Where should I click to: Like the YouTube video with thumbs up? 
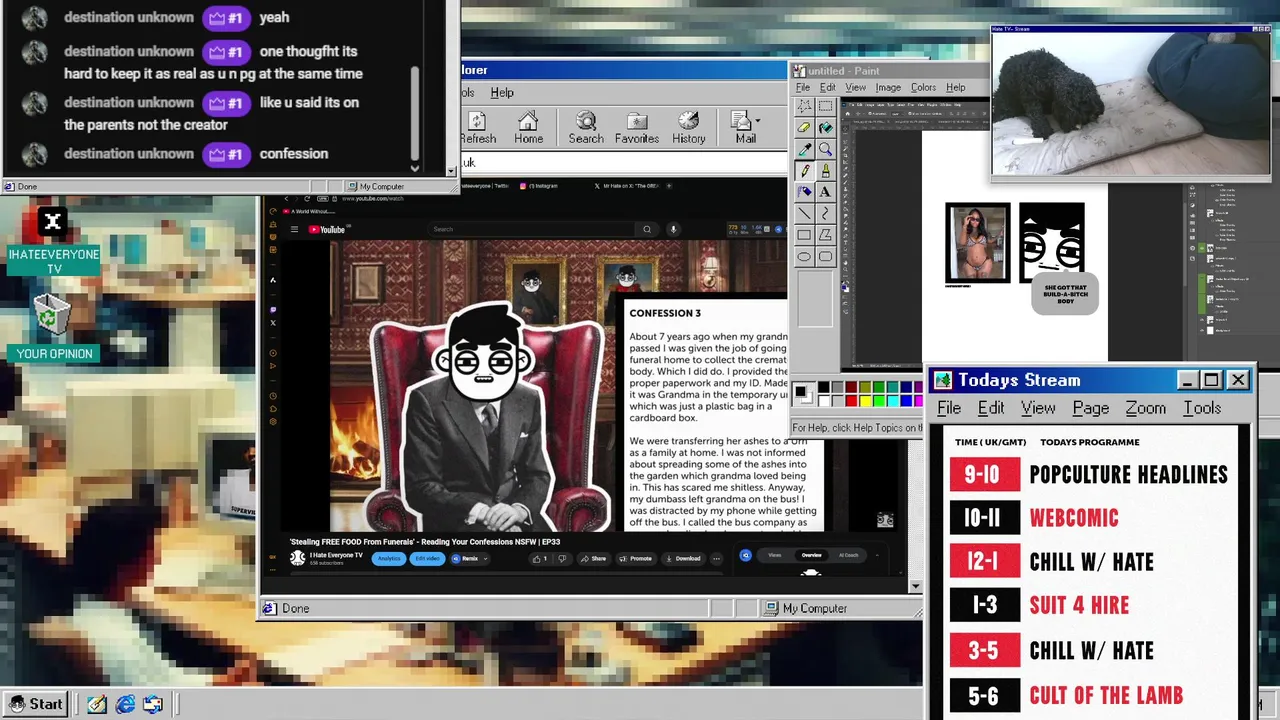click(x=540, y=559)
